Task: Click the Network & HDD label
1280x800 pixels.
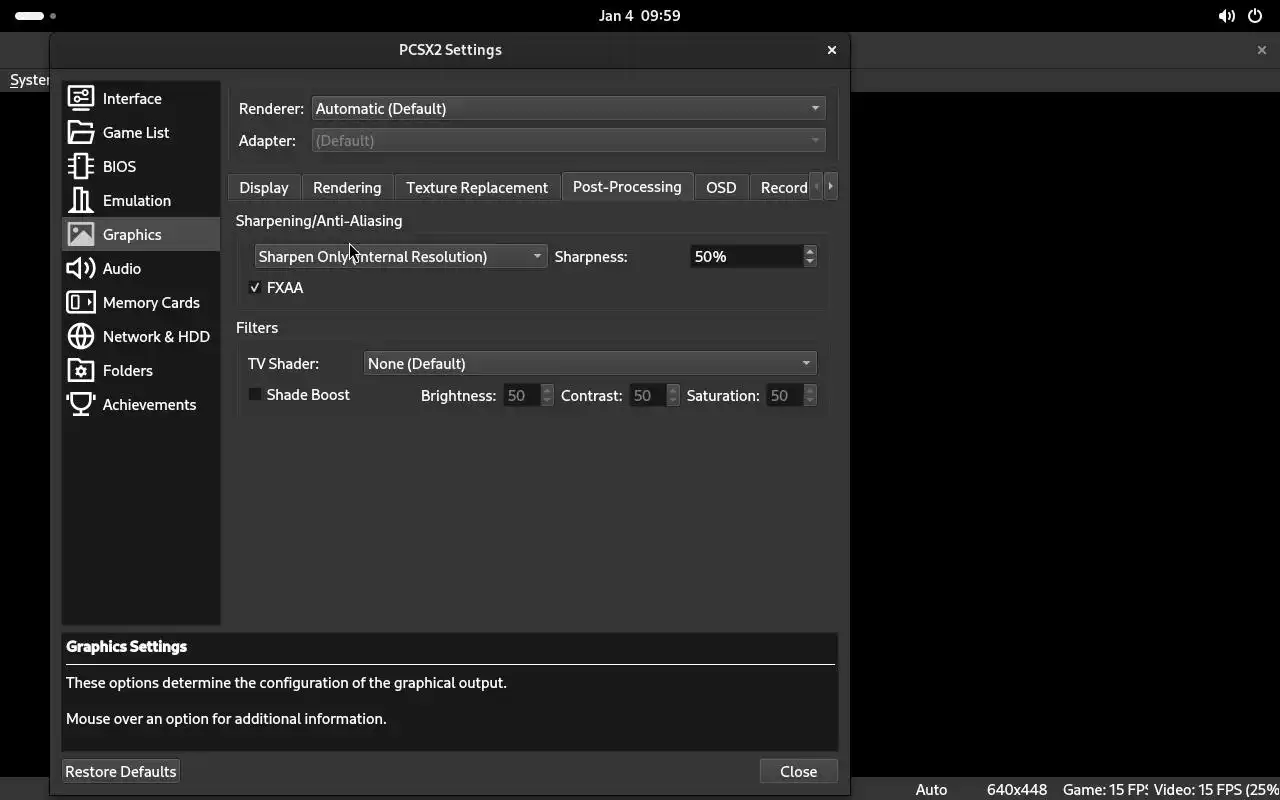Action: pos(156,336)
